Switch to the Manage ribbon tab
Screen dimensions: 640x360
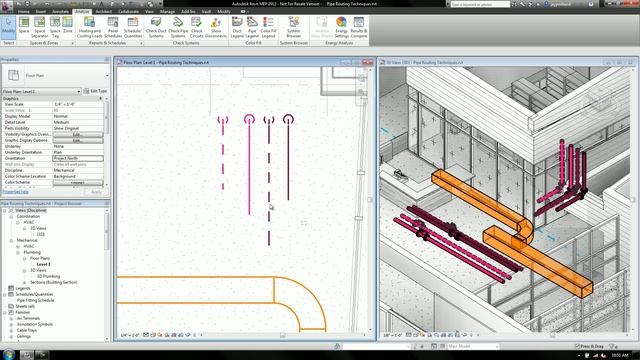pyautogui.click(x=167, y=11)
